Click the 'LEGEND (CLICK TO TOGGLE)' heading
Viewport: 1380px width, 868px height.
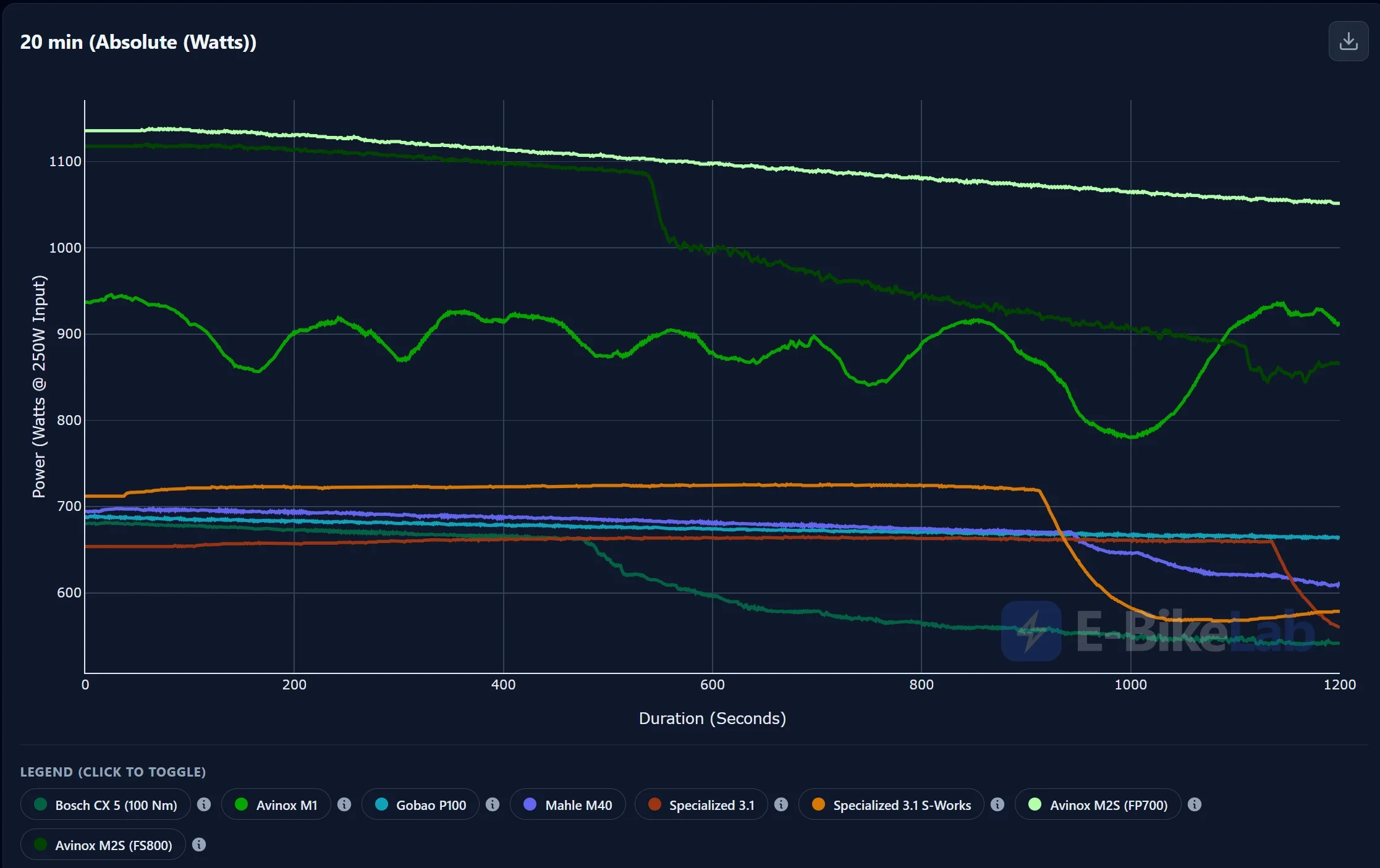[113, 772]
